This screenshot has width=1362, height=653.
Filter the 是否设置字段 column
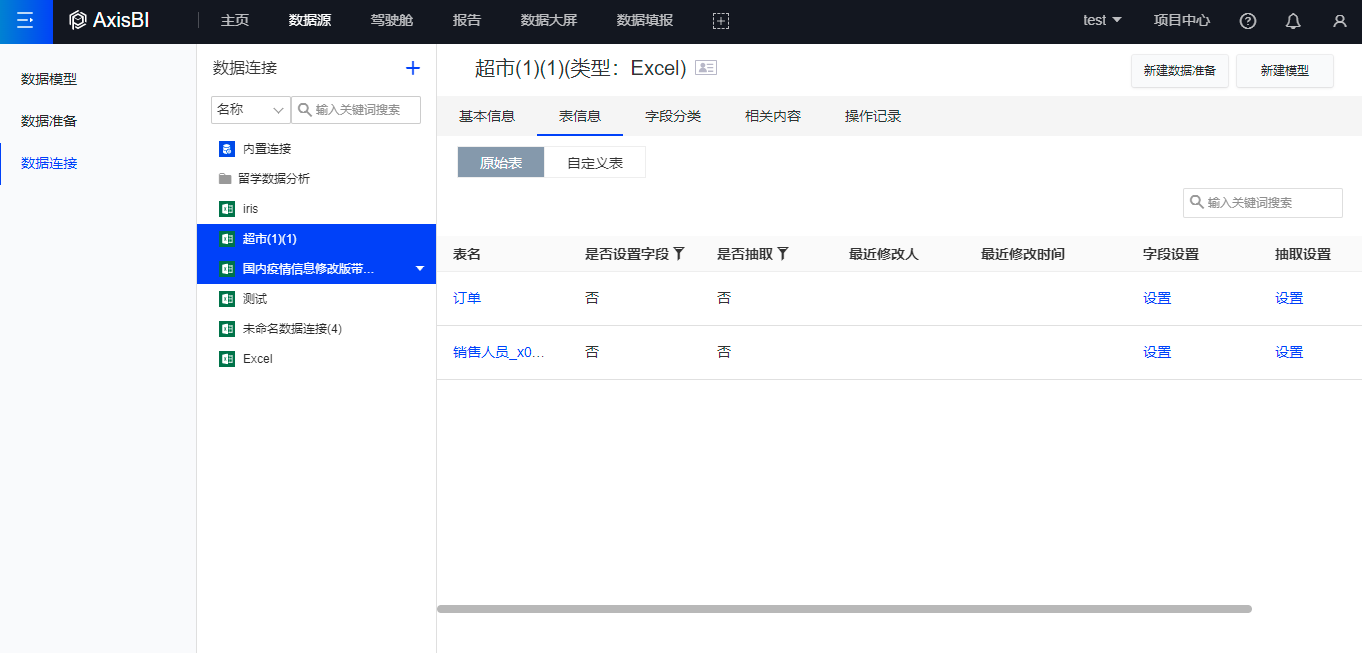679,254
